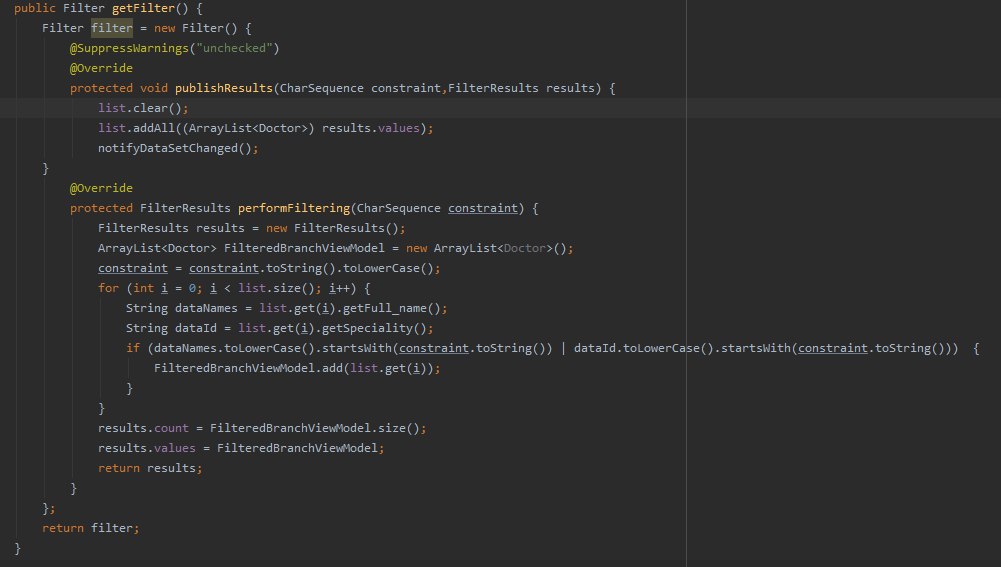
Task: Click the (ArrayList<Doctor>) cast expression
Action: [x=248, y=128]
